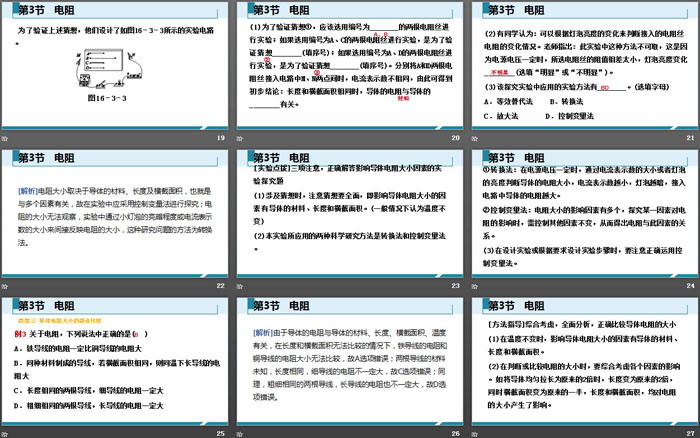700x438 pixels.
Task: Click the animation star icon under slide 22
Action: click(x=5, y=284)
